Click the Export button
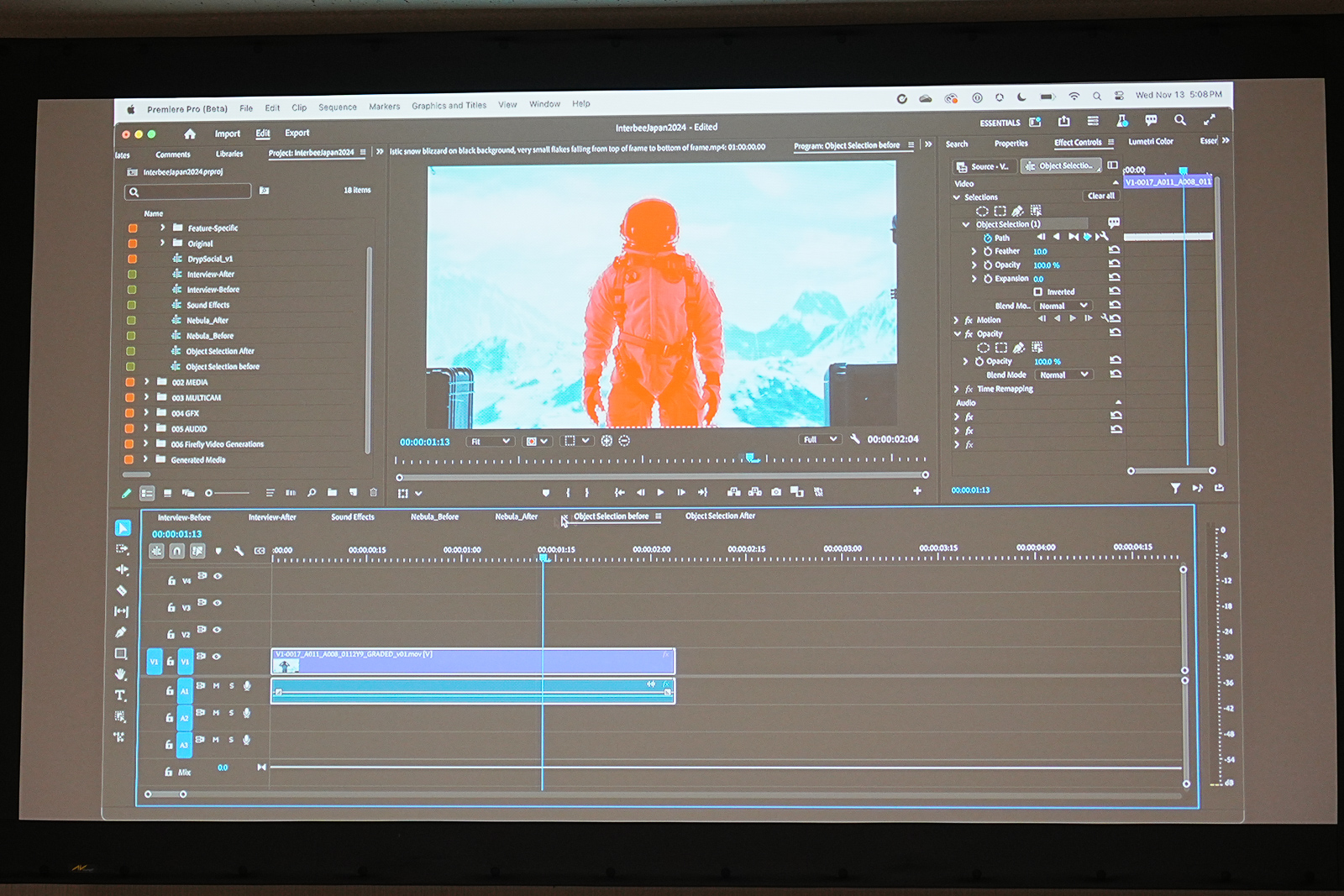Screen dimensions: 1344x896 [x=297, y=133]
